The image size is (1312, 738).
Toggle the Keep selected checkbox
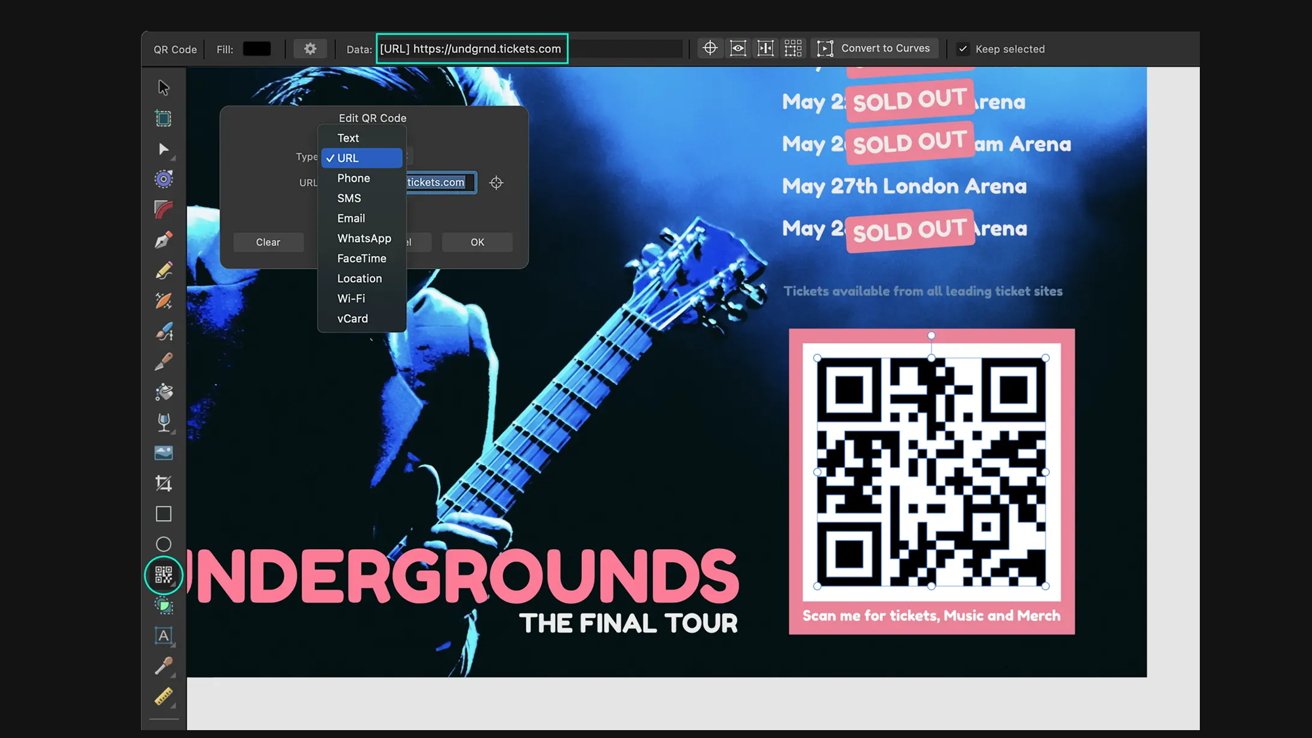(963, 49)
